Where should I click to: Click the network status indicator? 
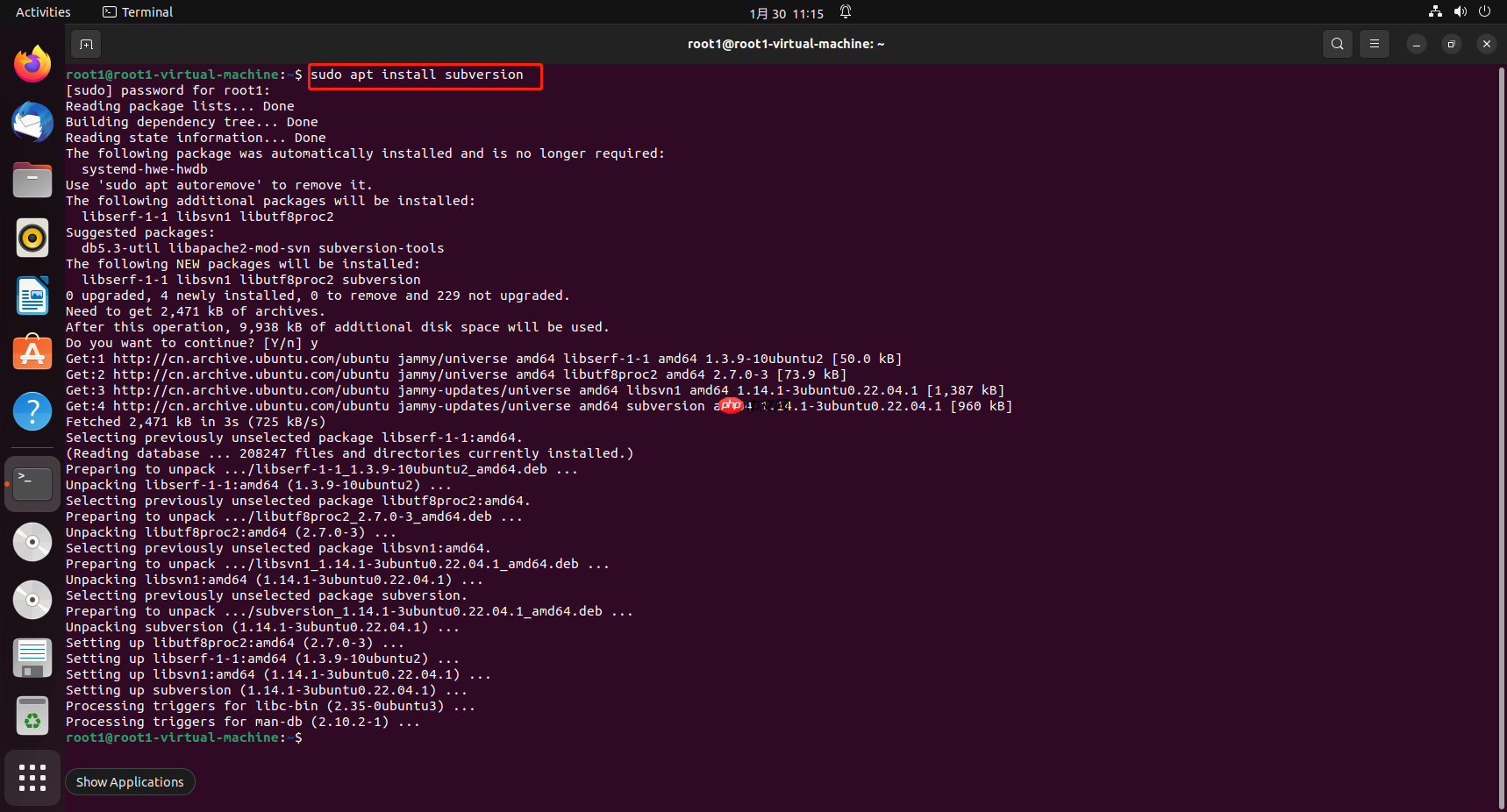pyautogui.click(x=1434, y=11)
